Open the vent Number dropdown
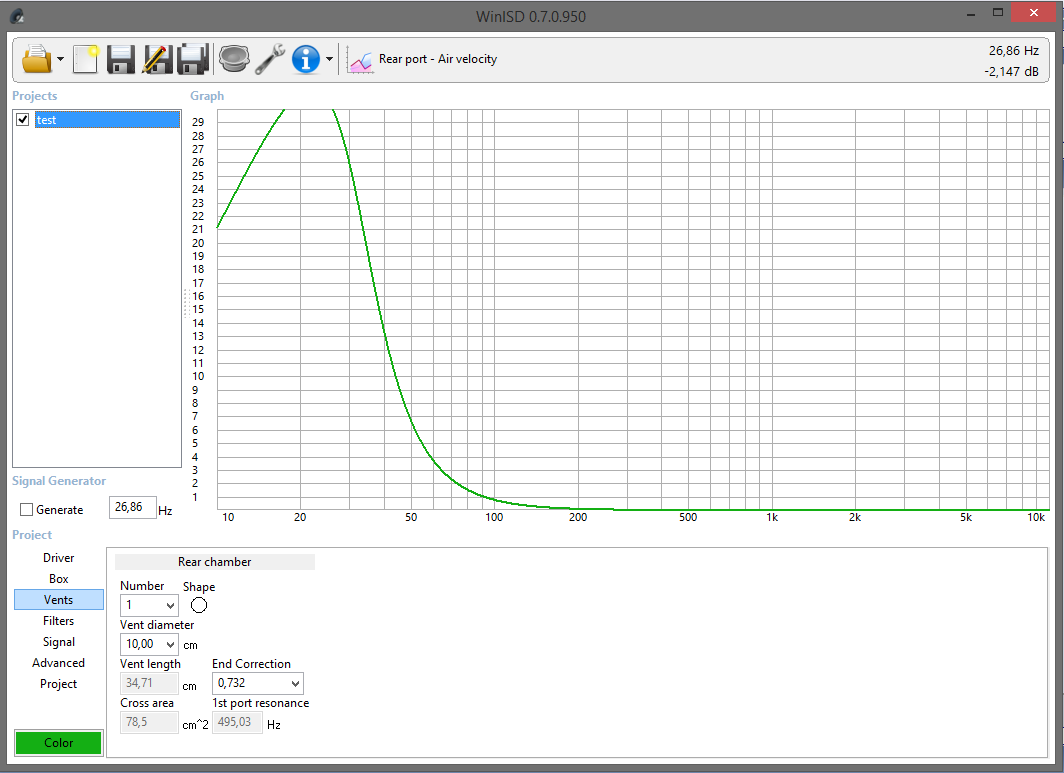 tap(149, 605)
